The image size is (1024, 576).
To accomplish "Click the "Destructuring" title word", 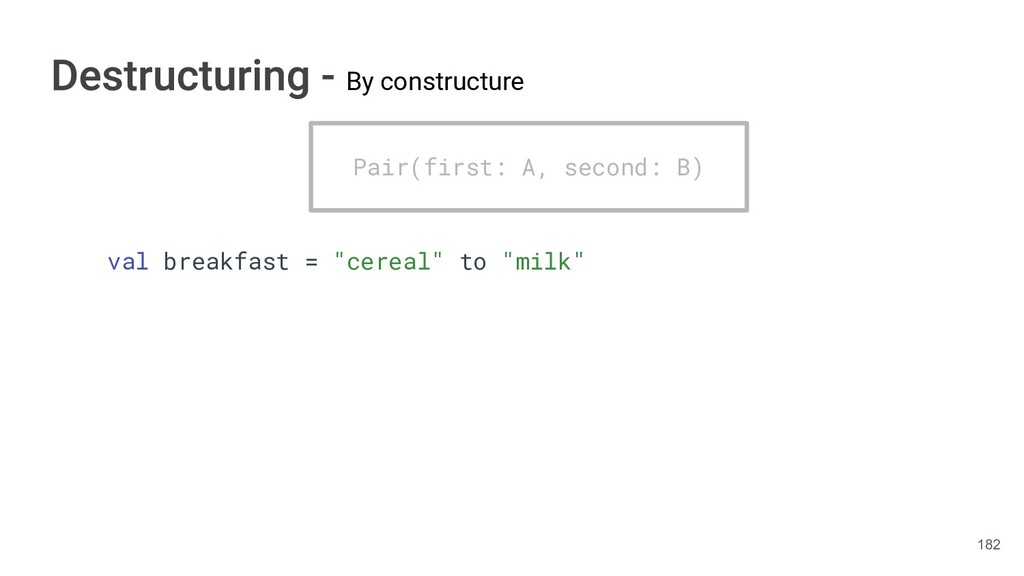I will pyautogui.click(x=180, y=77).
